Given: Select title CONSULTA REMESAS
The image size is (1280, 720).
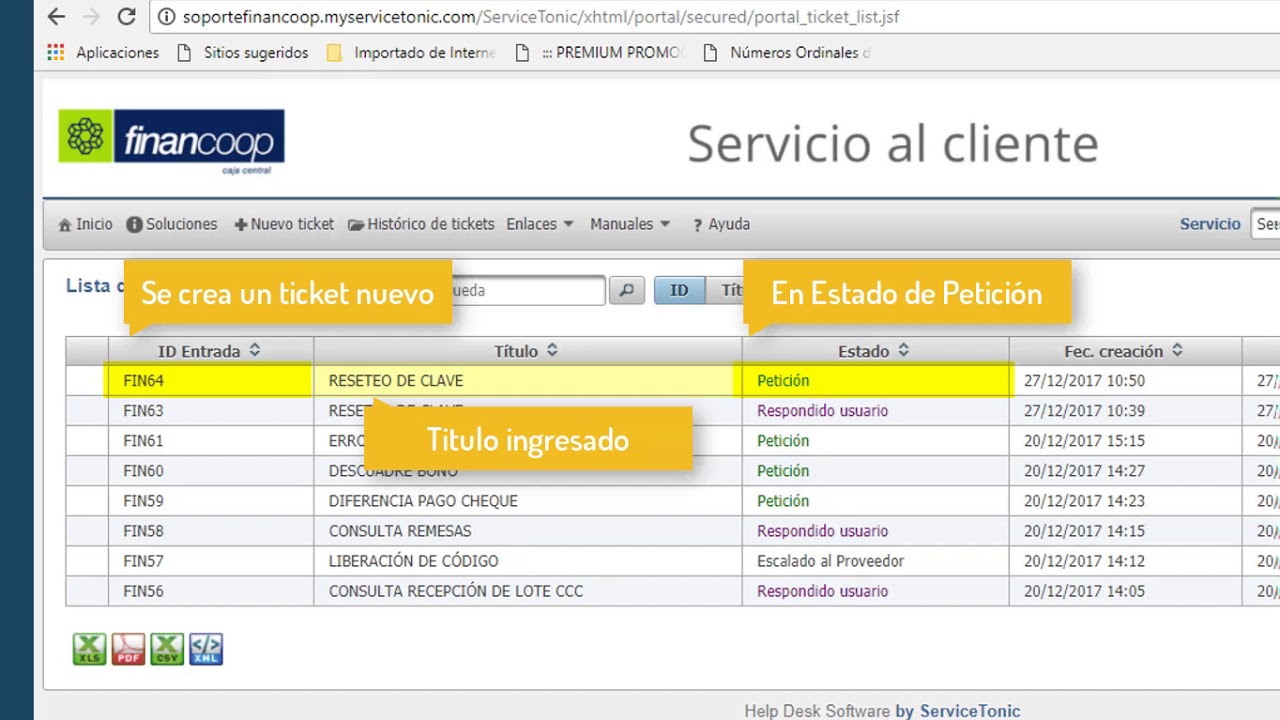Looking at the screenshot, I should pyautogui.click(x=400, y=531).
